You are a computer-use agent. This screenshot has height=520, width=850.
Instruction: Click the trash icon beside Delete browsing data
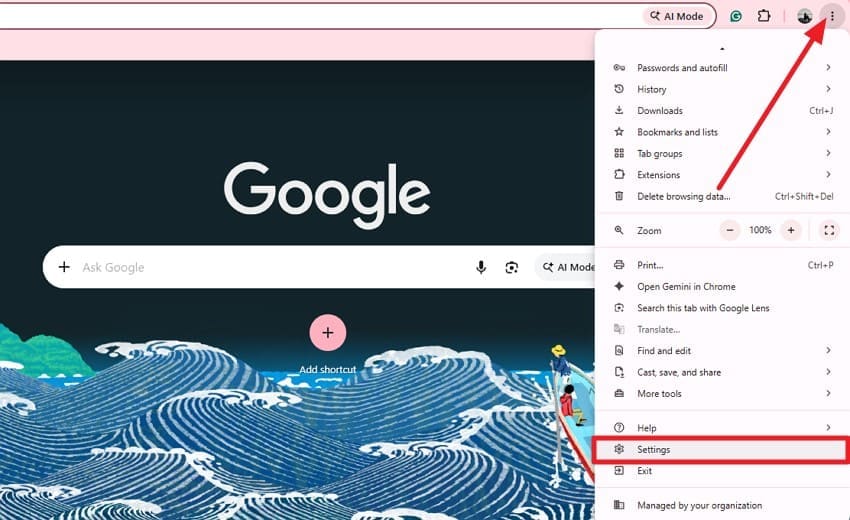(x=619, y=196)
